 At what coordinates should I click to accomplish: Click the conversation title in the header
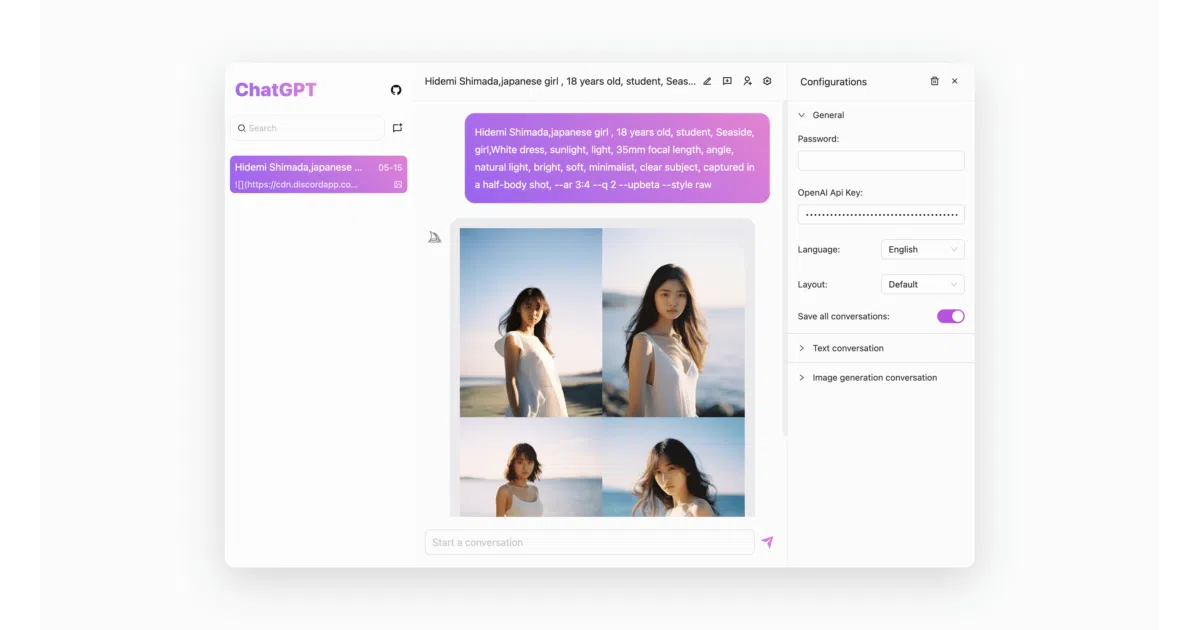(x=560, y=81)
